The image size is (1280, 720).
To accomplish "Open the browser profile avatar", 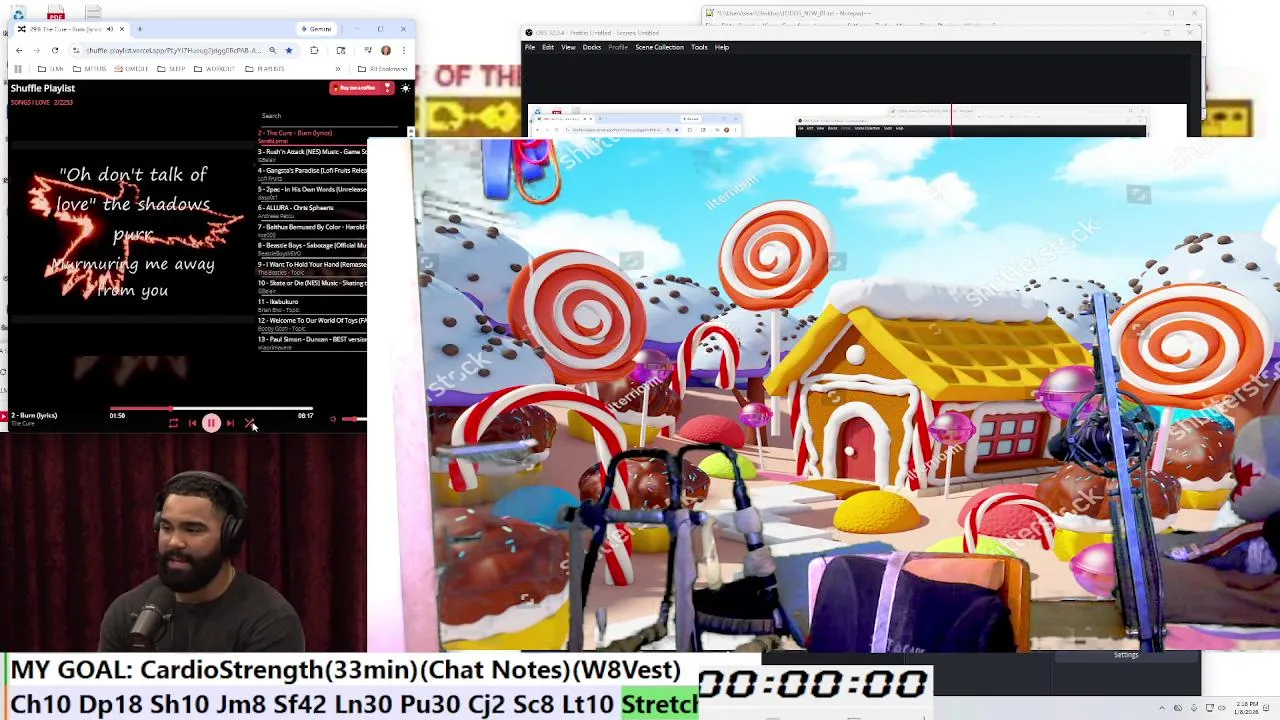I will (385, 50).
